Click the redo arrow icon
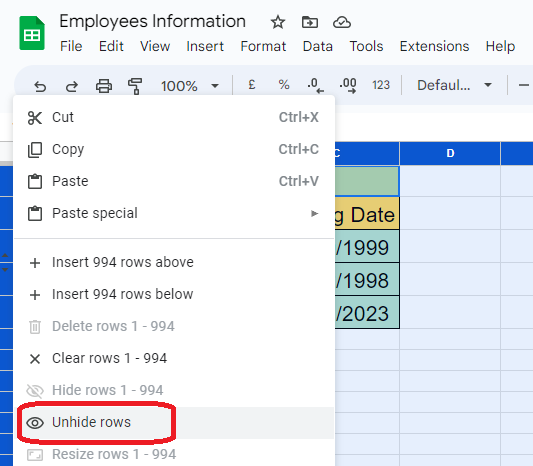533x466 pixels. tap(72, 86)
